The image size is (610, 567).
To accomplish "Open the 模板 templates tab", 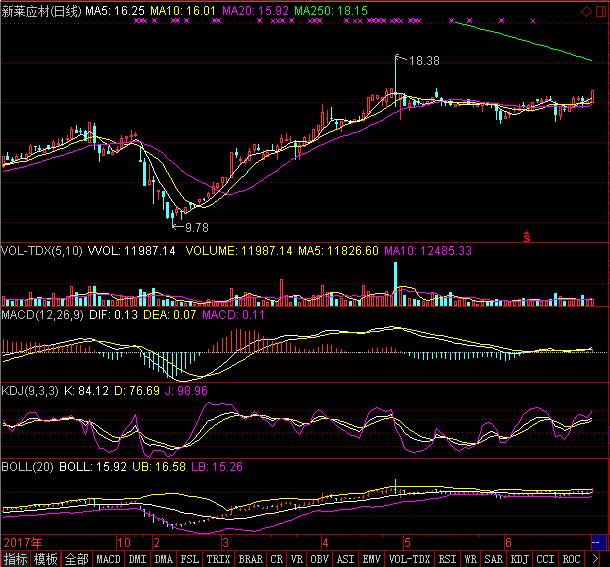I will (x=46, y=559).
